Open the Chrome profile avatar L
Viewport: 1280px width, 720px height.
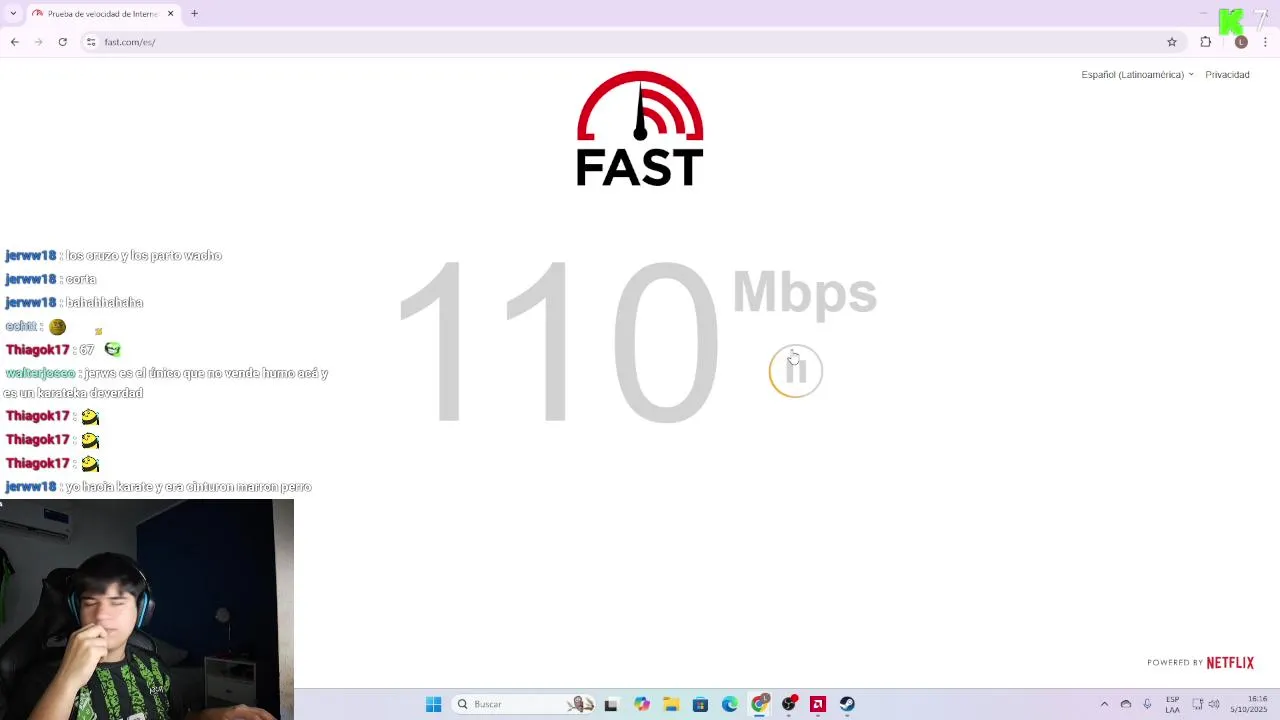(x=1241, y=42)
